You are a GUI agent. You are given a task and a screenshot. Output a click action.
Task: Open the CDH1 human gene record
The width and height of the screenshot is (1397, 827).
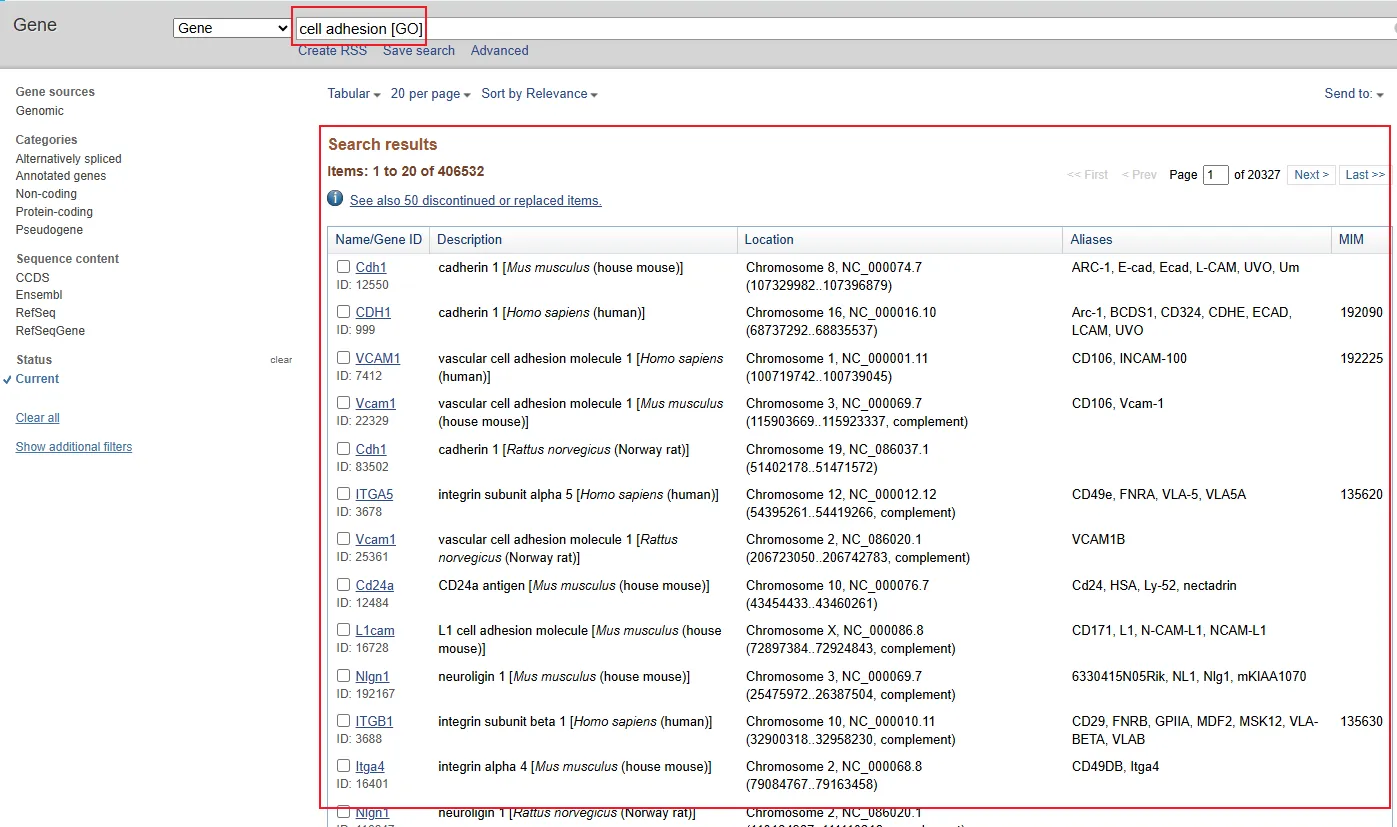(373, 313)
